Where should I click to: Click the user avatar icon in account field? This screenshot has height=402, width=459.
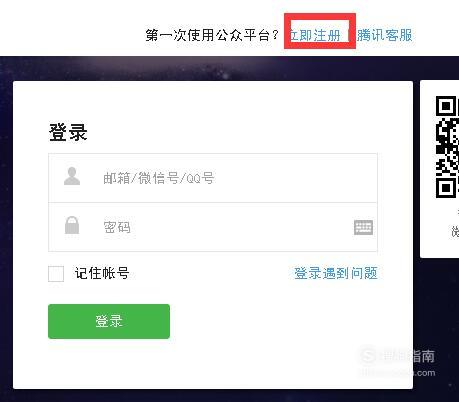point(72,176)
